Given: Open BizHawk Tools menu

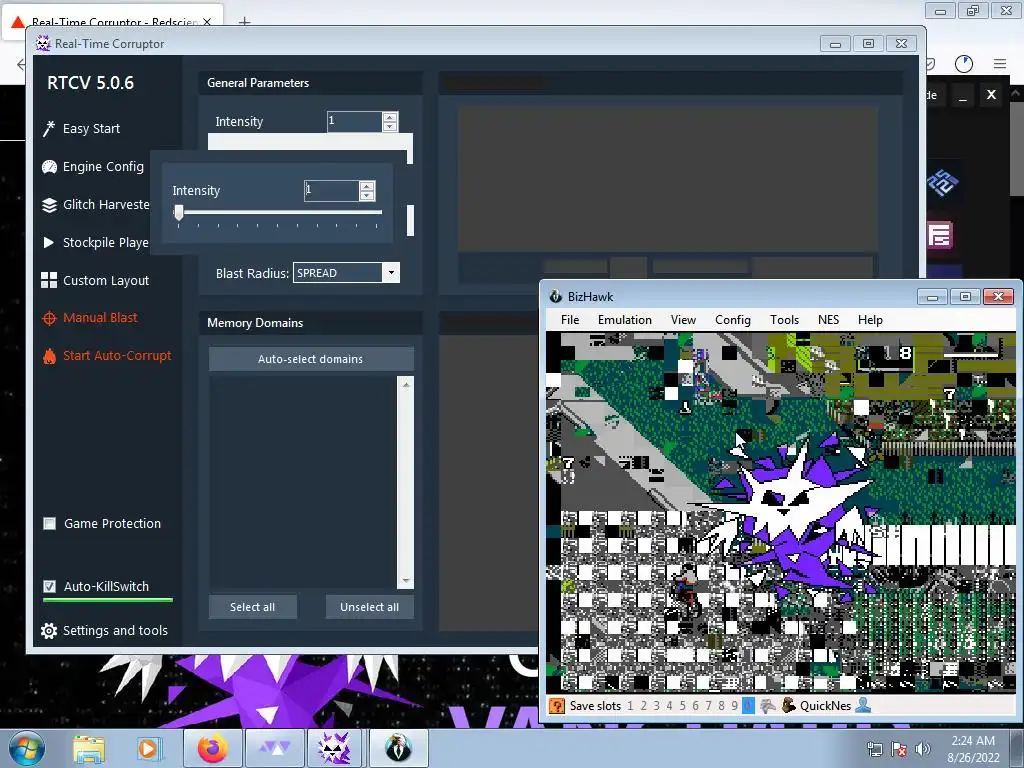Looking at the screenshot, I should click(x=784, y=320).
